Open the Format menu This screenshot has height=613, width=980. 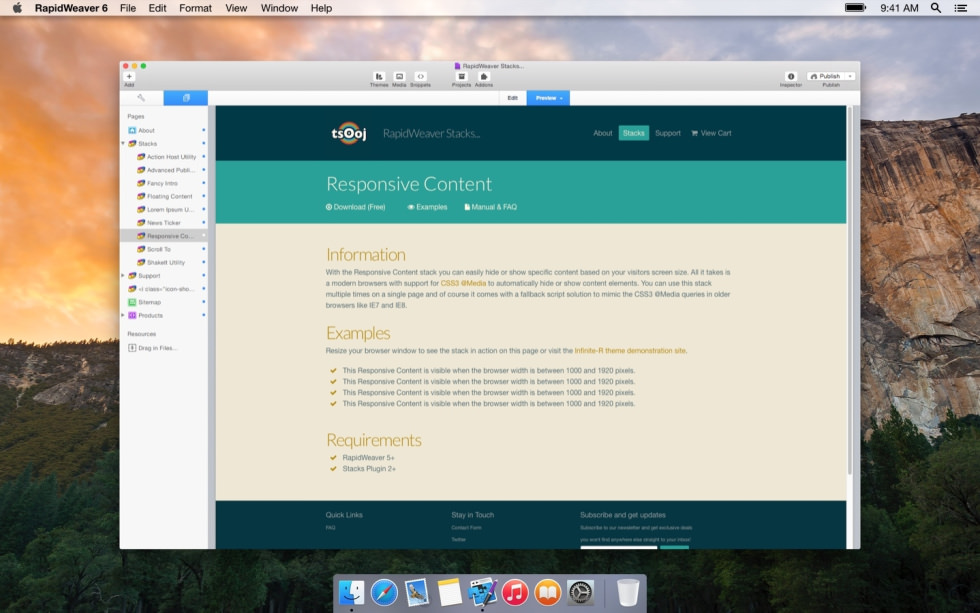point(195,8)
